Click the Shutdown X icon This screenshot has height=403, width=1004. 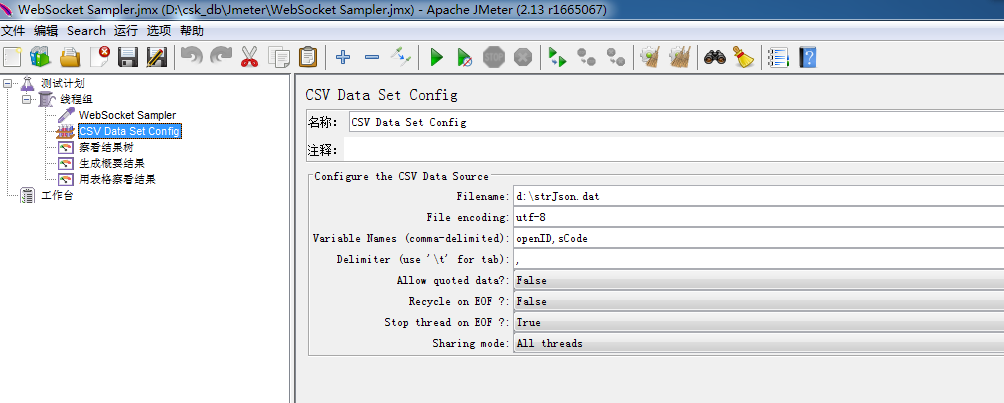[523, 57]
